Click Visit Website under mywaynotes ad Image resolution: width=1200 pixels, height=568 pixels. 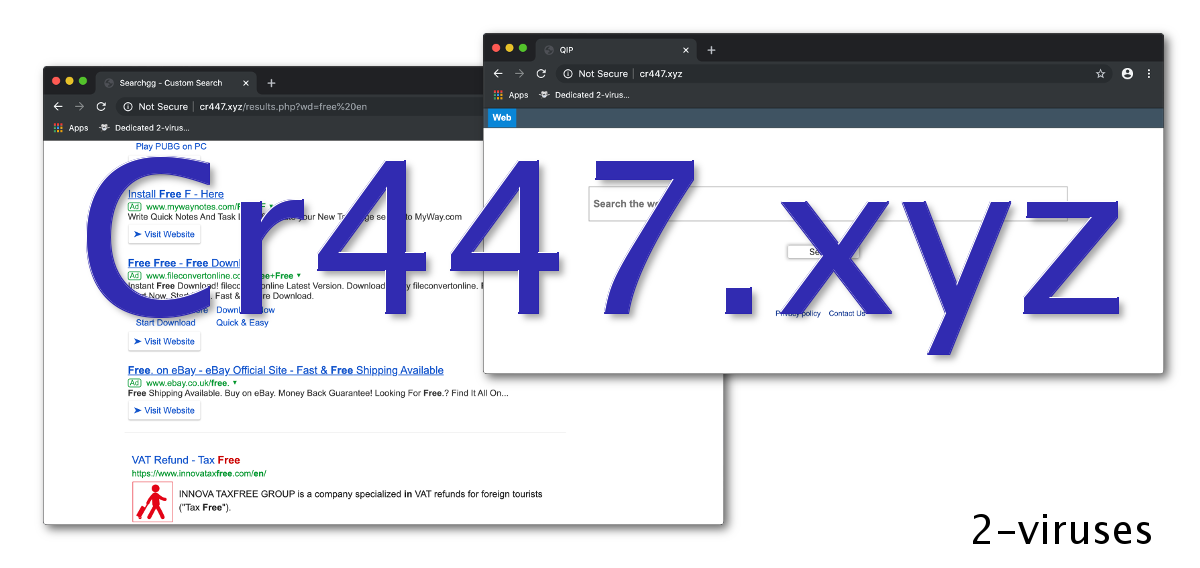[164, 234]
